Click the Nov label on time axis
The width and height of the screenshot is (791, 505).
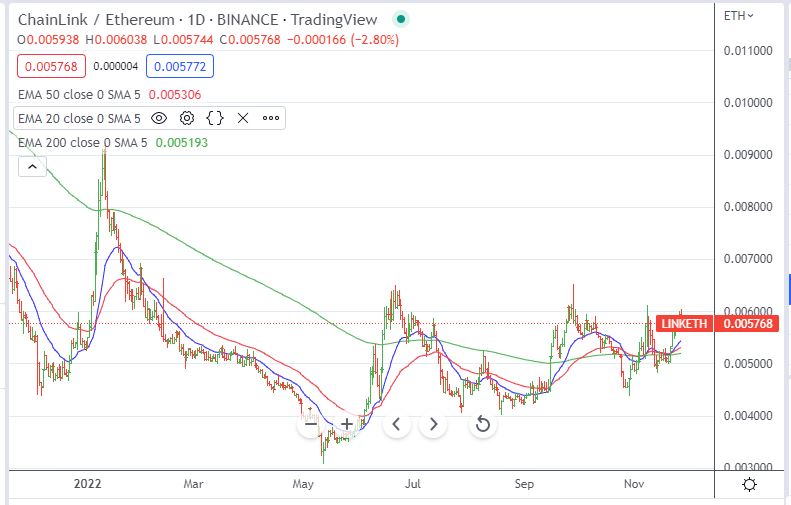click(634, 484)
